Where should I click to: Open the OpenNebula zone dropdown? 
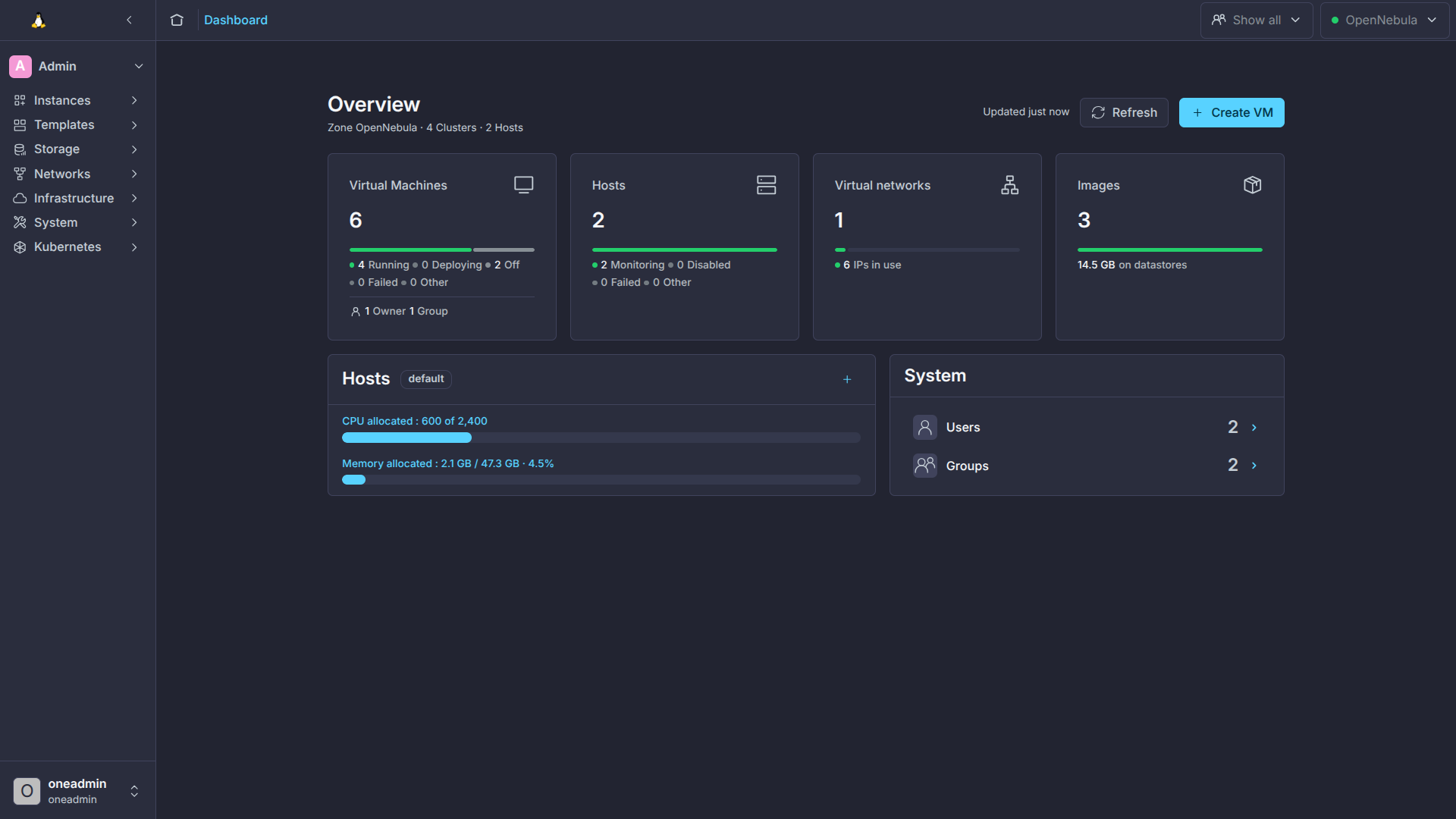(1384, 20)
